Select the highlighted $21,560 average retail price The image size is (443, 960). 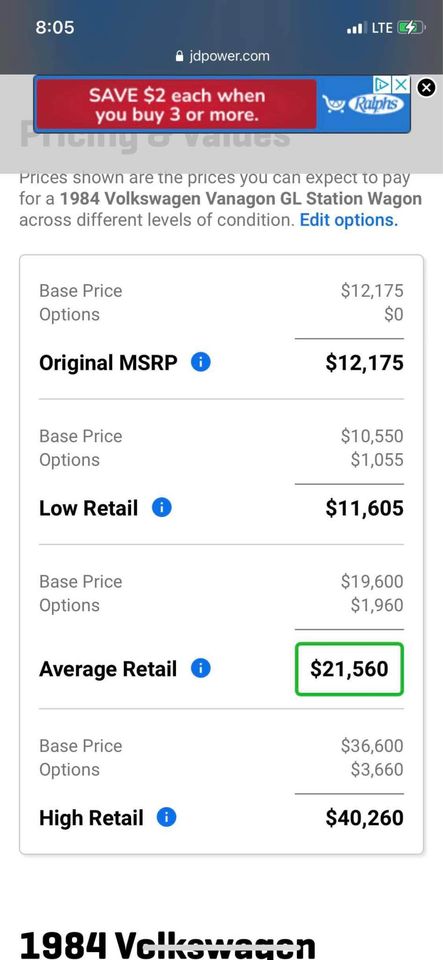click(x=349, y=669)
